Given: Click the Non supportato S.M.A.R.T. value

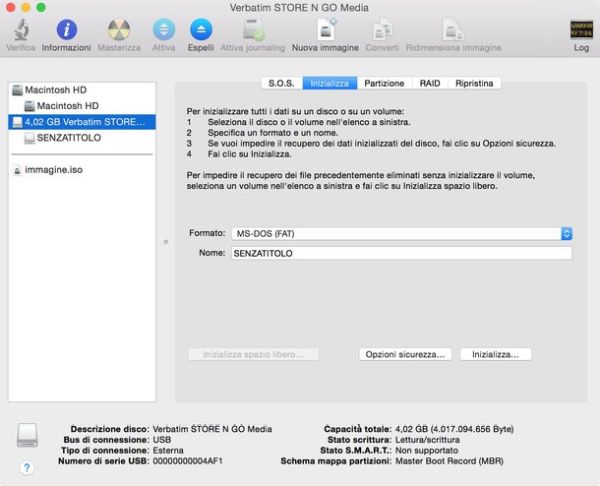Looking at the screenshot, I should (427, 450).
